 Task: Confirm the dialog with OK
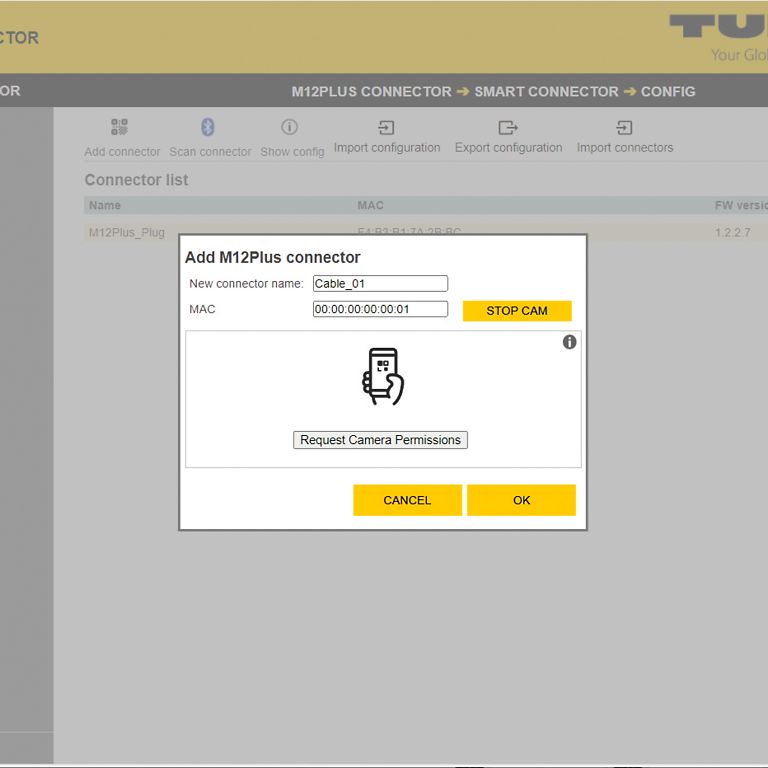pyautogui.click(x=521, y=500)
